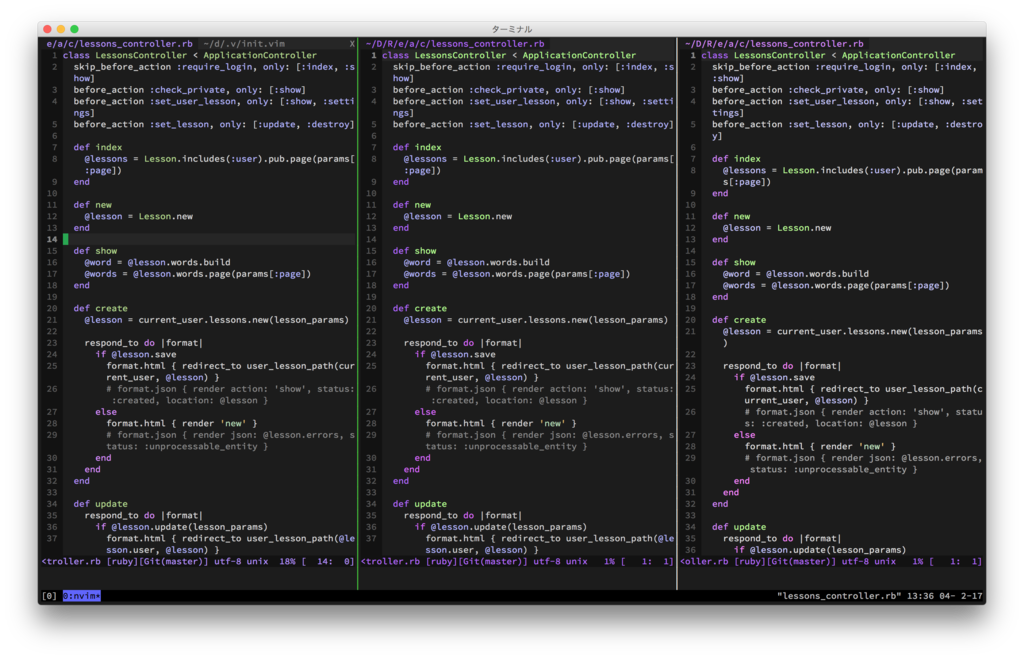Click "format.html { render 'new' }" in the right pane
1024x659 pixels.
tap(821, 446)
